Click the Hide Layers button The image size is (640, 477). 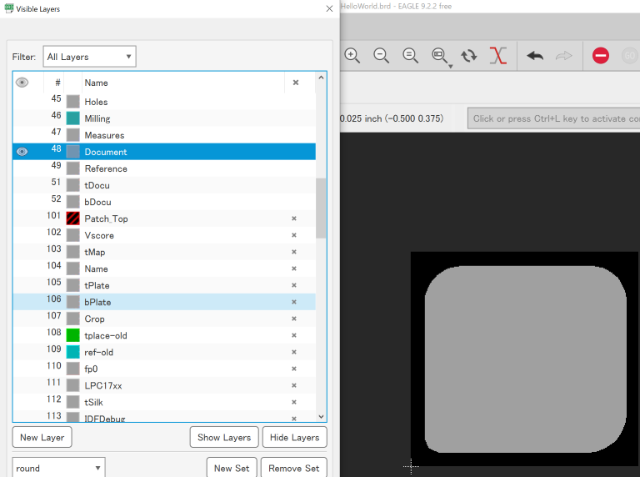point(295,437)
